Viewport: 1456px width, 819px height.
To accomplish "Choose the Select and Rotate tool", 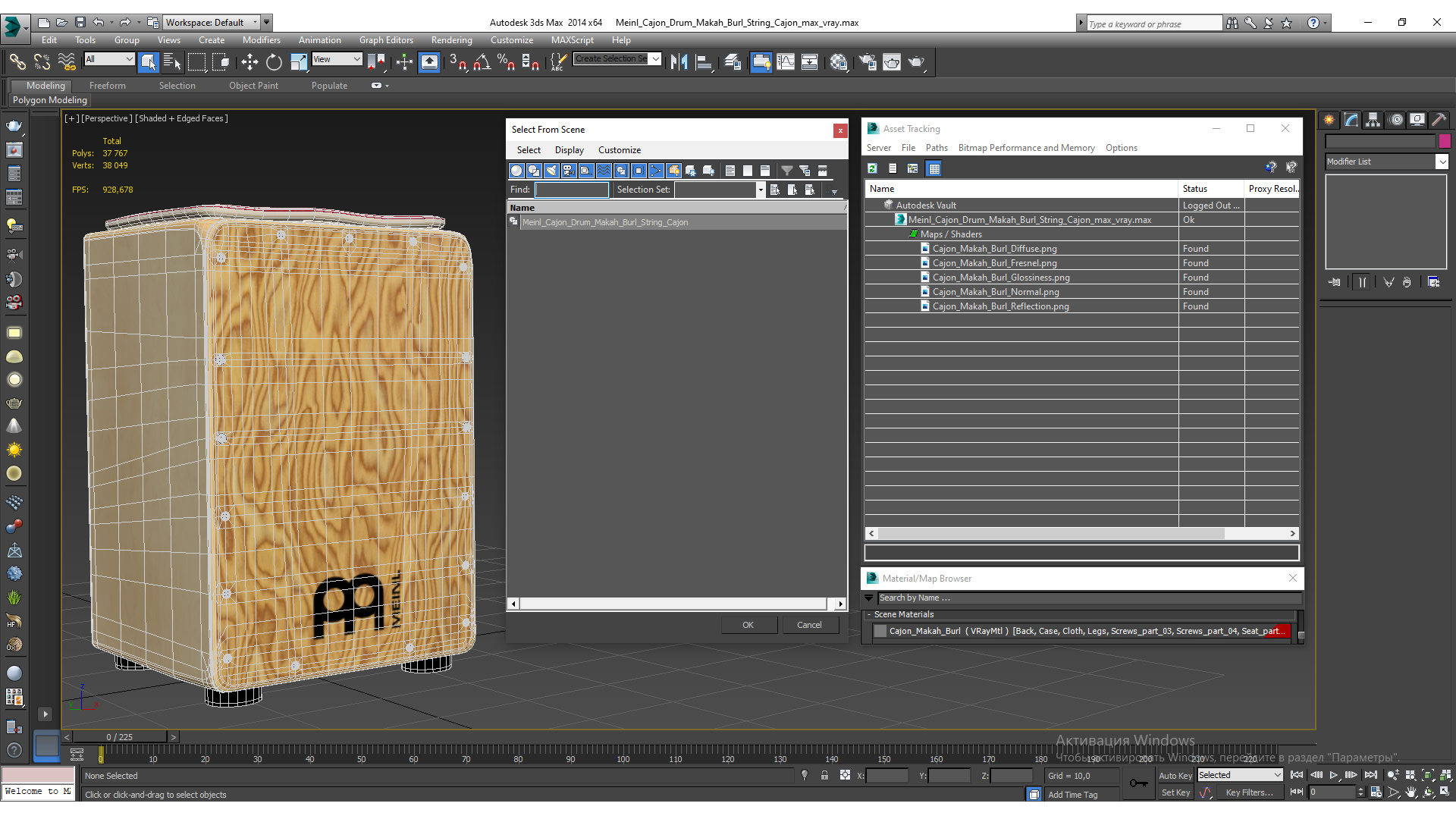I will (x=274, y=62).
